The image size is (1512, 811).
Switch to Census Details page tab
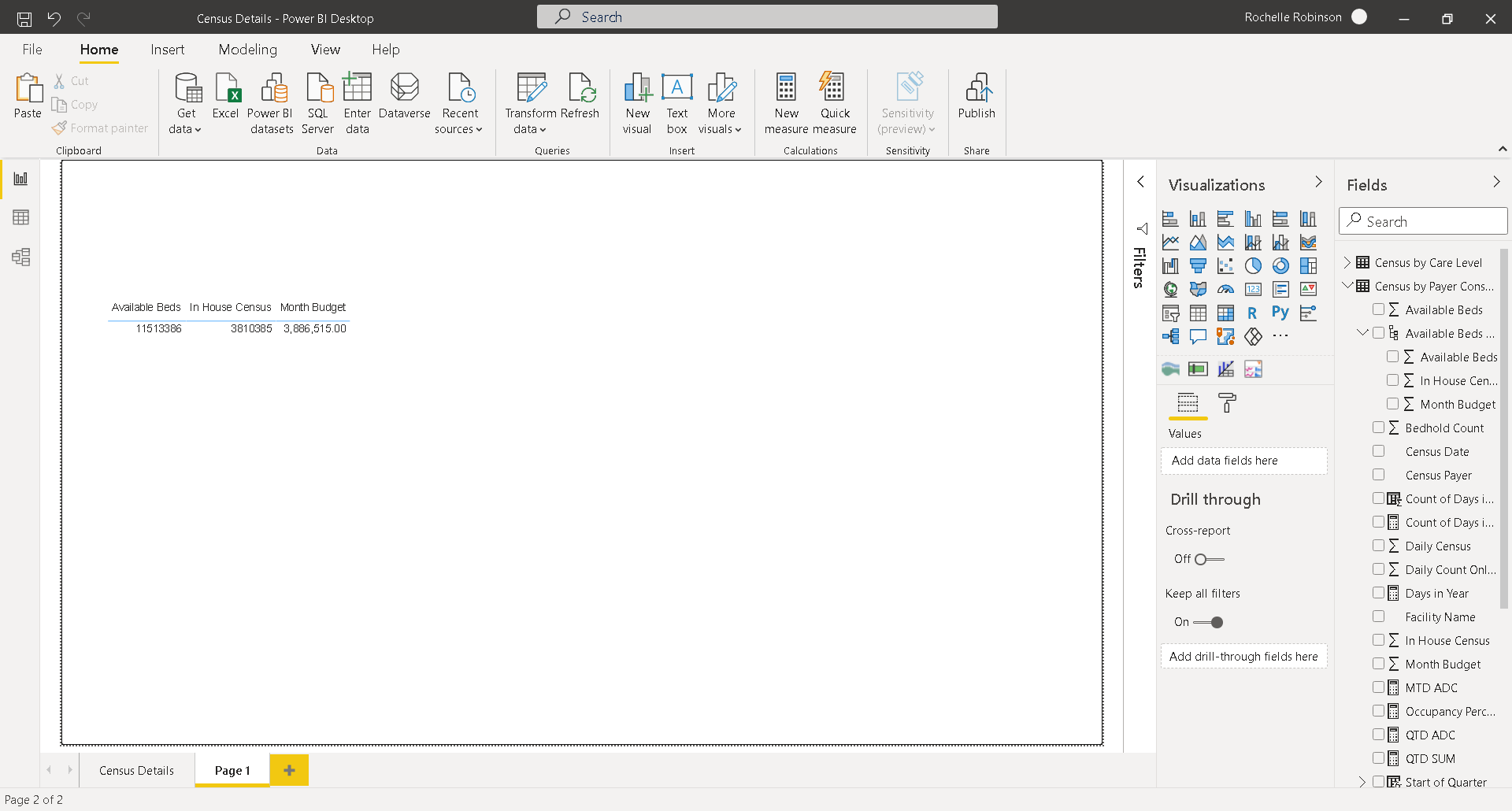tap(137, 771)
